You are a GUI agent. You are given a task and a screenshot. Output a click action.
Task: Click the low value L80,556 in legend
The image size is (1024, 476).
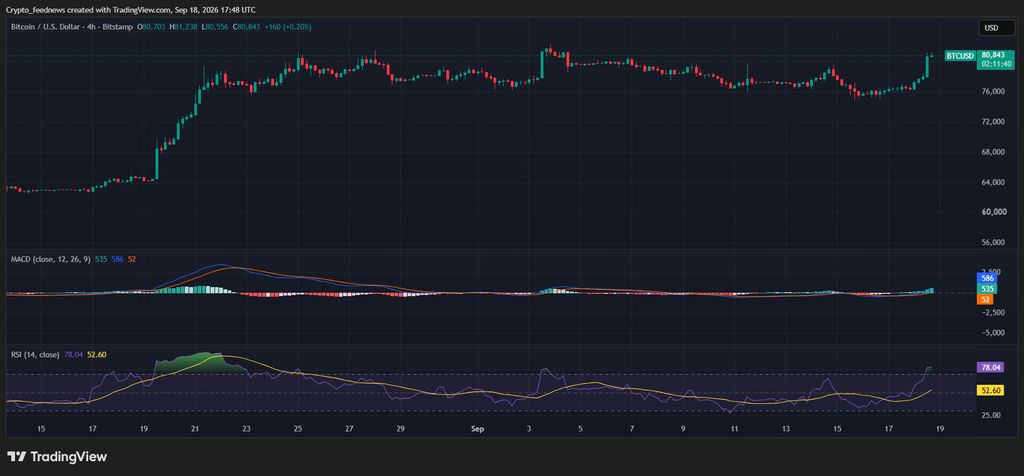[x=216, y=27]
